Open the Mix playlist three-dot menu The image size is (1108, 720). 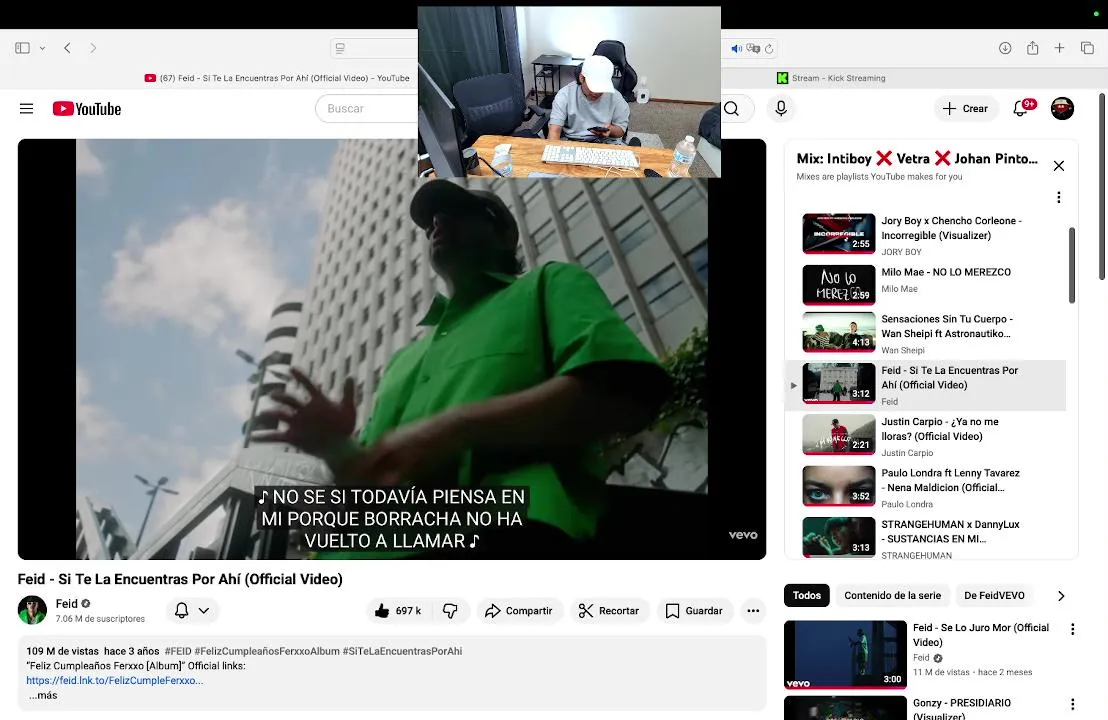[1059, 197]
